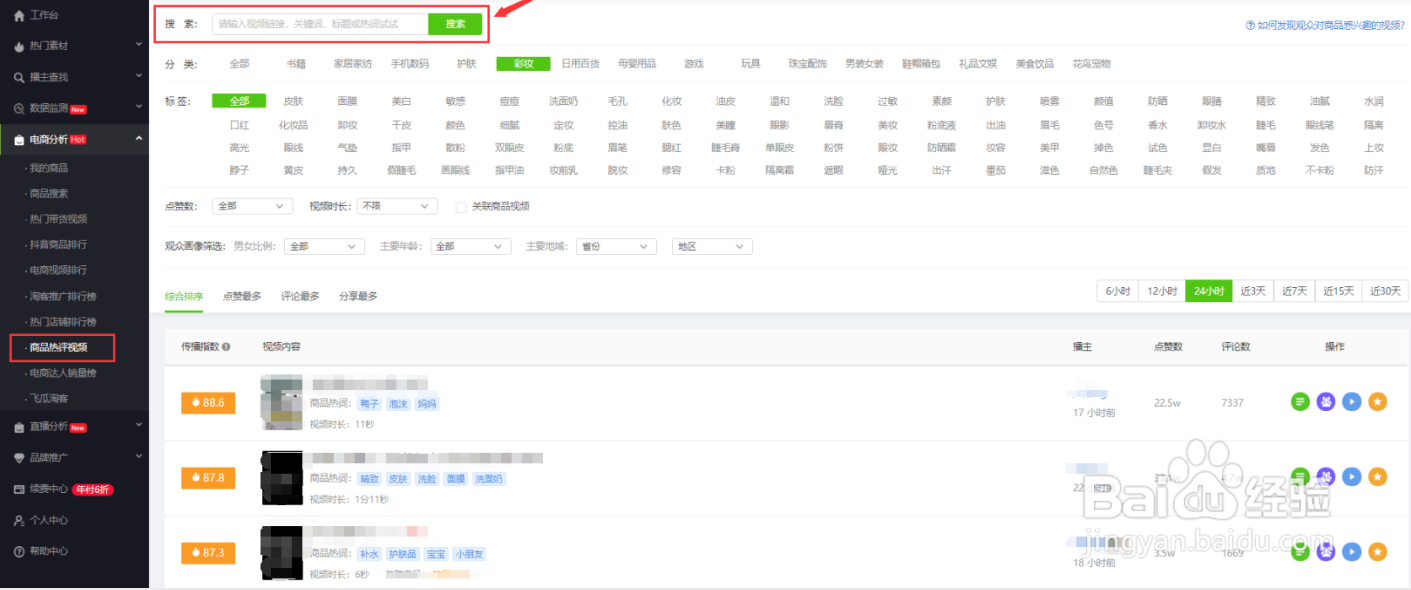Expand the 播主查找 sidebar menu
The width and height of the screenshot is (1411, 590).
(x=74, y=77)
